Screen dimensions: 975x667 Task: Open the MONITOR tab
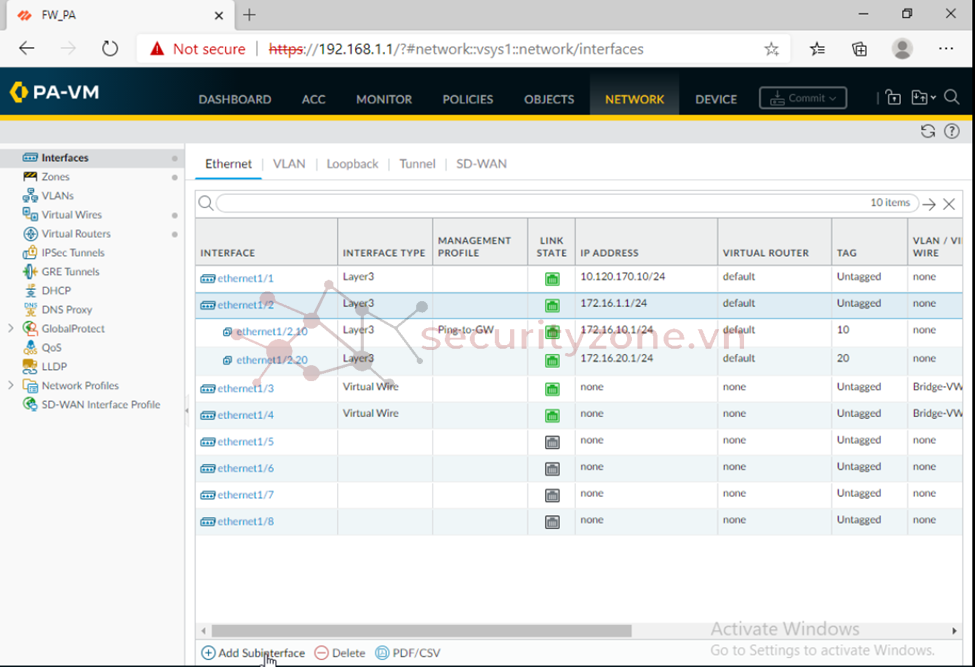pos(384,99)
